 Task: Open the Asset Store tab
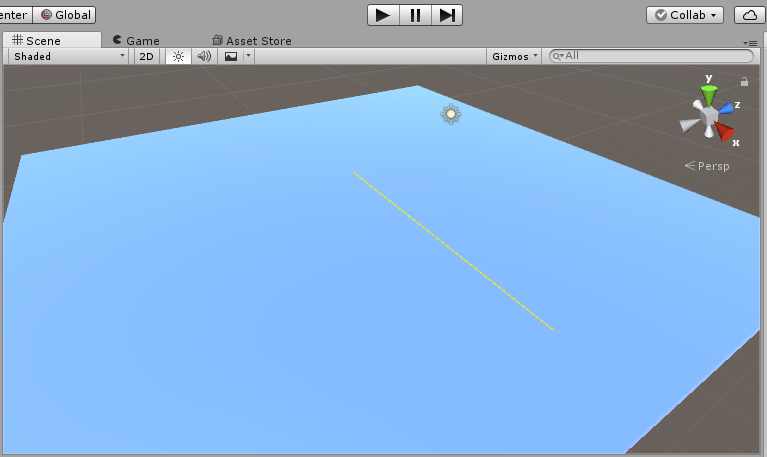pos(252,40)
